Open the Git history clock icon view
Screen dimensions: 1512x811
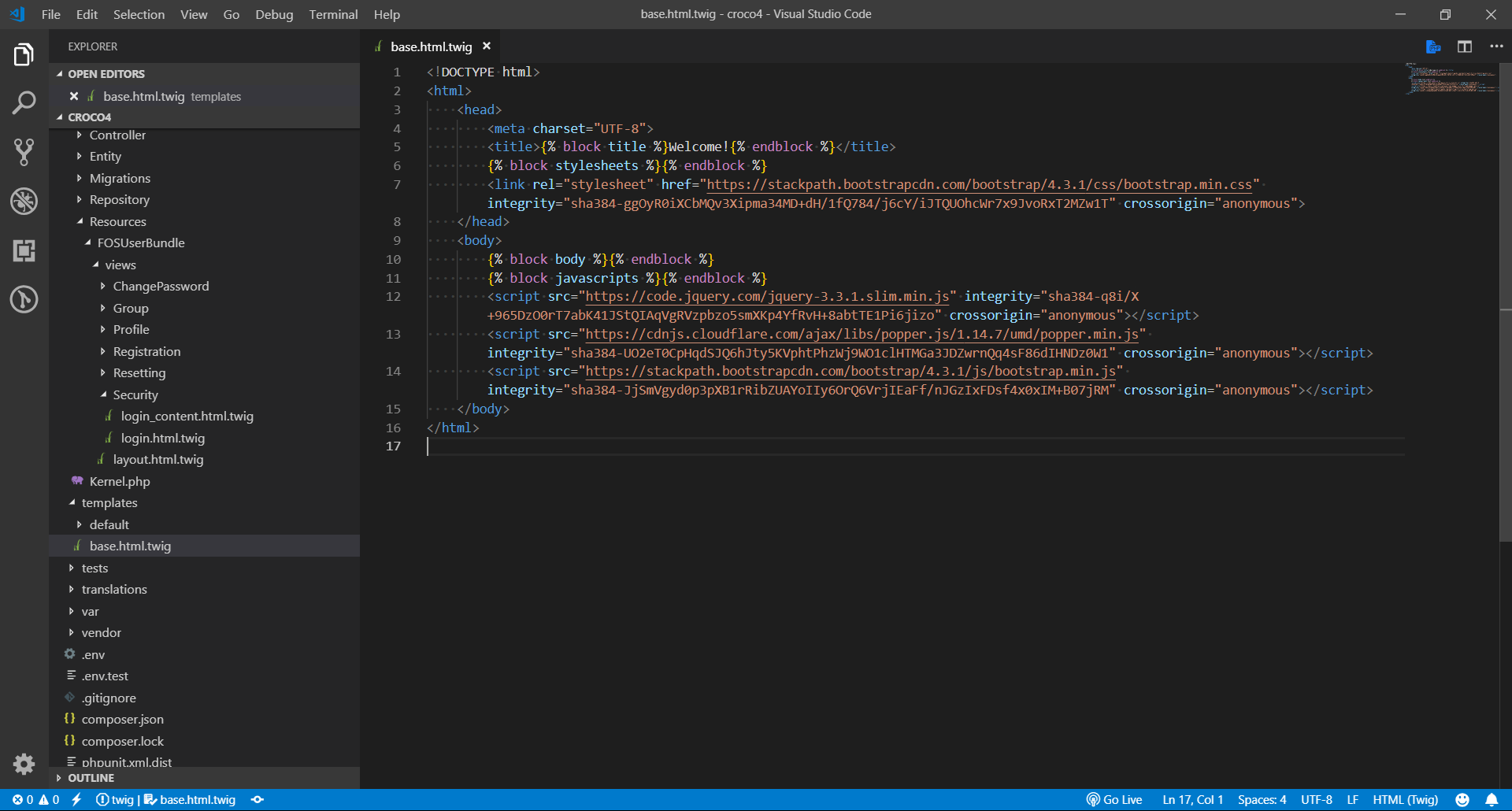point(24,299)
